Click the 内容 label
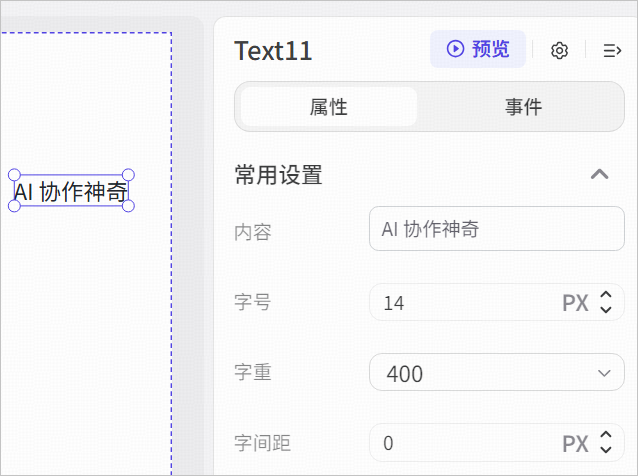Viewport: 638px width, 476px height. pyautogui.click(x=253, y=232)
